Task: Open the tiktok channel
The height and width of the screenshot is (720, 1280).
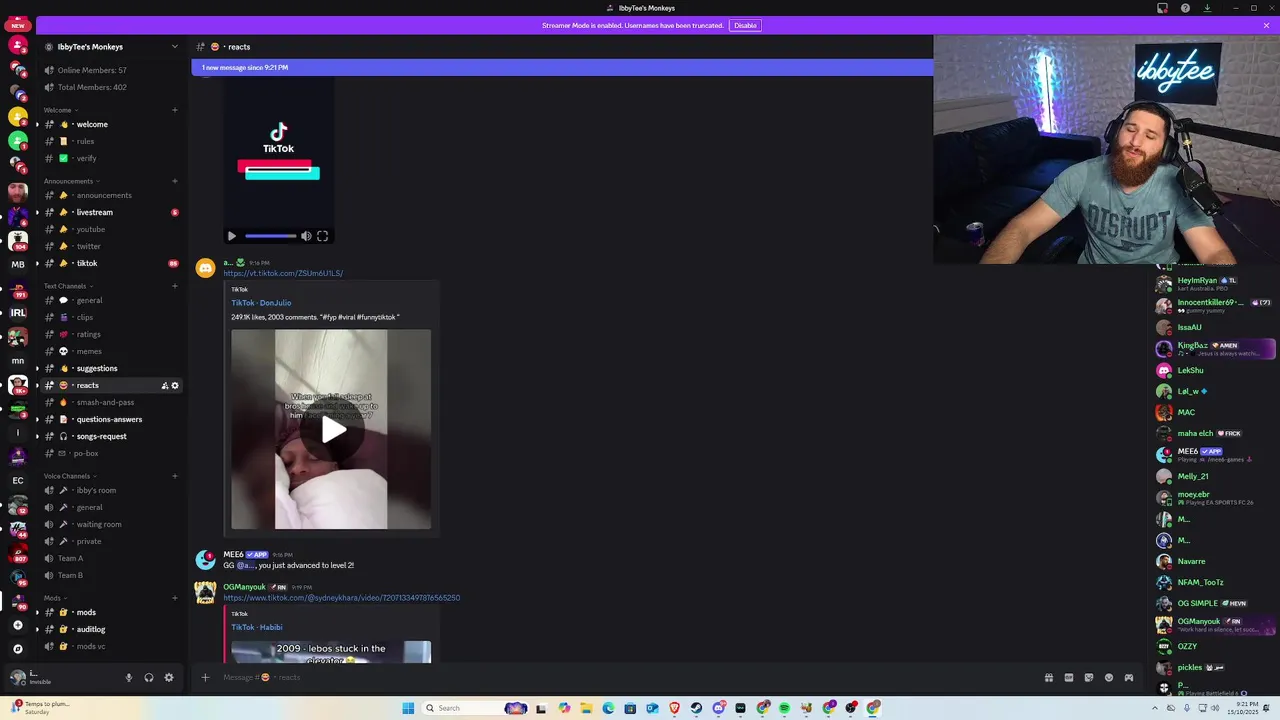Action: tap(110, 263)
